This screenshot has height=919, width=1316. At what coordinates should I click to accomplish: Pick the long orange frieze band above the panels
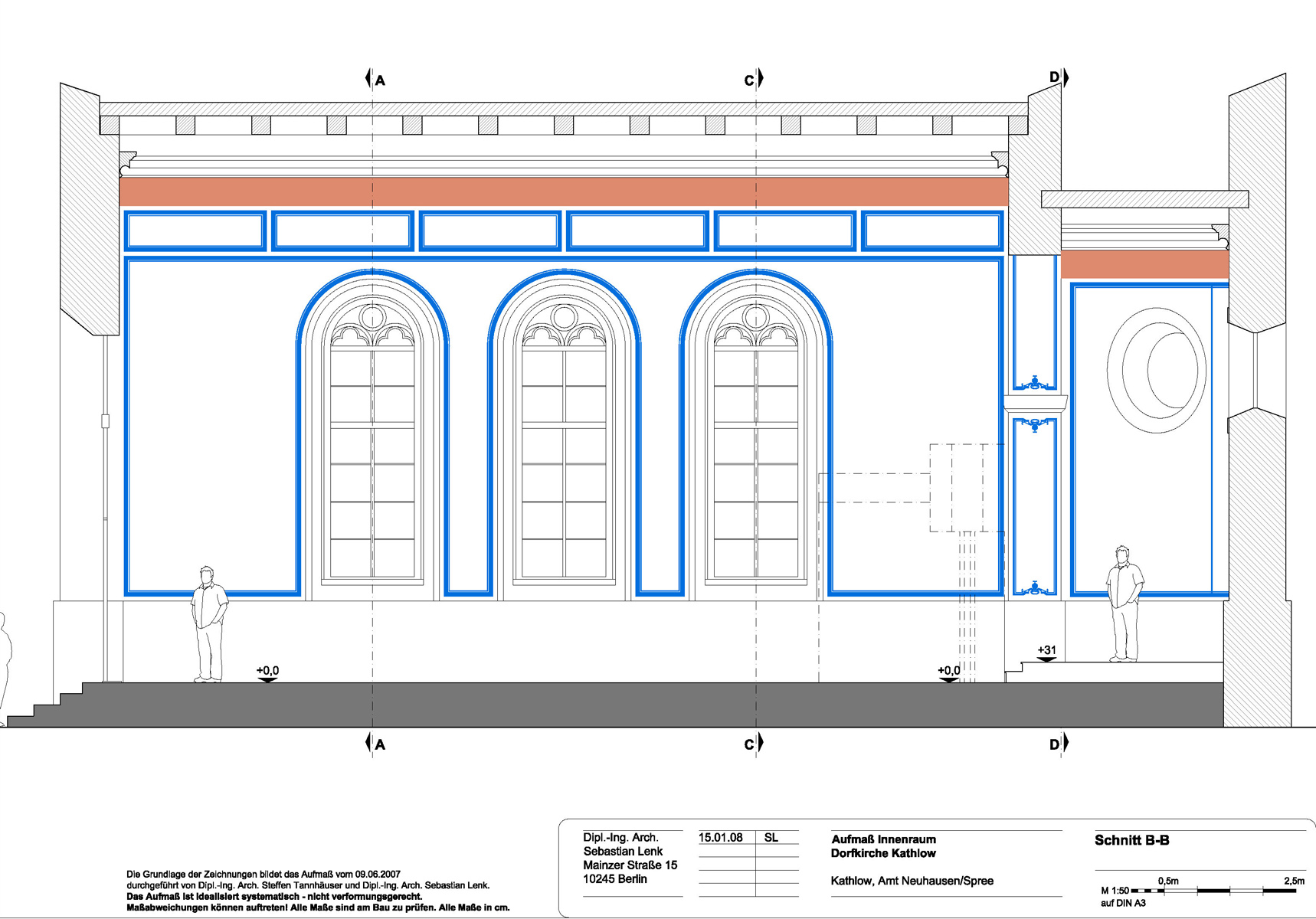tap(563, 191)
